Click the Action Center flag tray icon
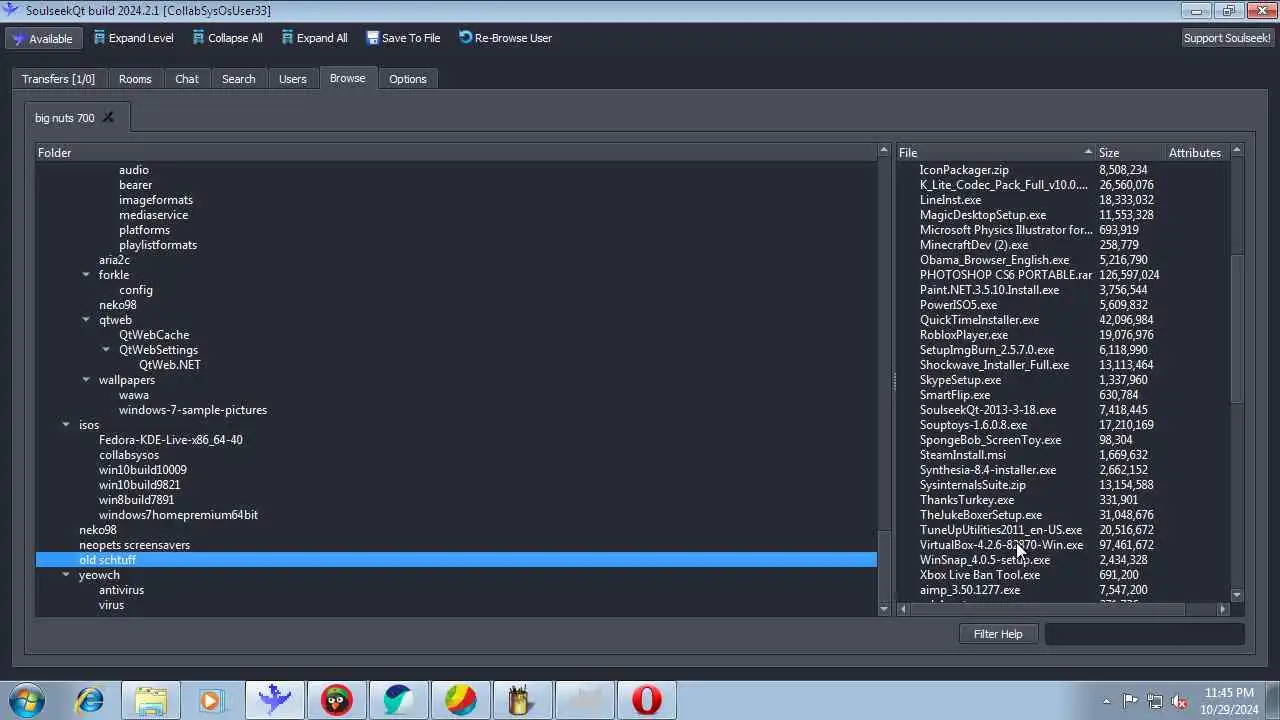Screen dimensions: 1280x720 (x=1130, y=701)
